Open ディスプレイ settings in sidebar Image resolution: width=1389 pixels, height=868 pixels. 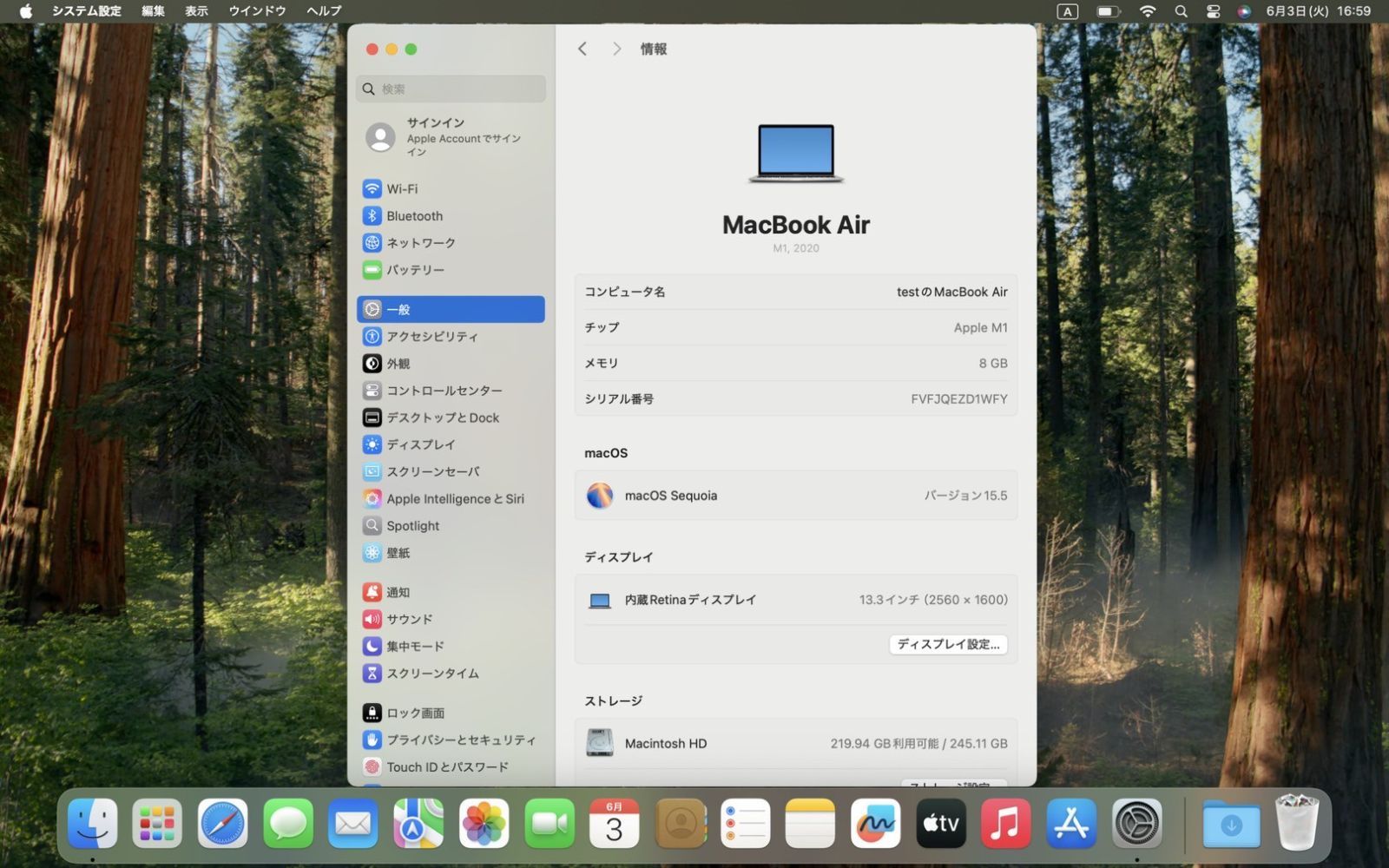tap(451, 444)
